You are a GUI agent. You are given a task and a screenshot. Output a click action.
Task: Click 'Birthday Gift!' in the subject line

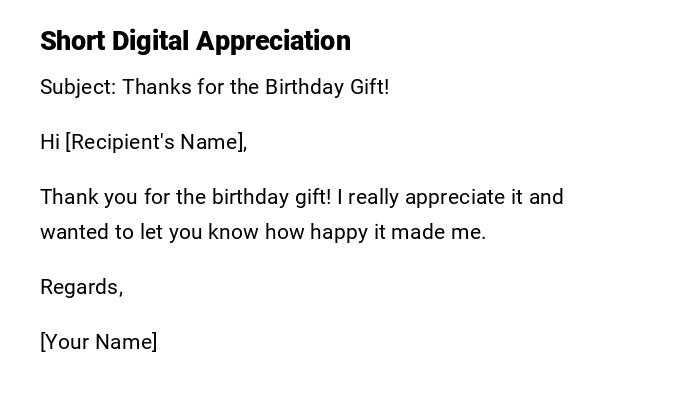(327, 87)
